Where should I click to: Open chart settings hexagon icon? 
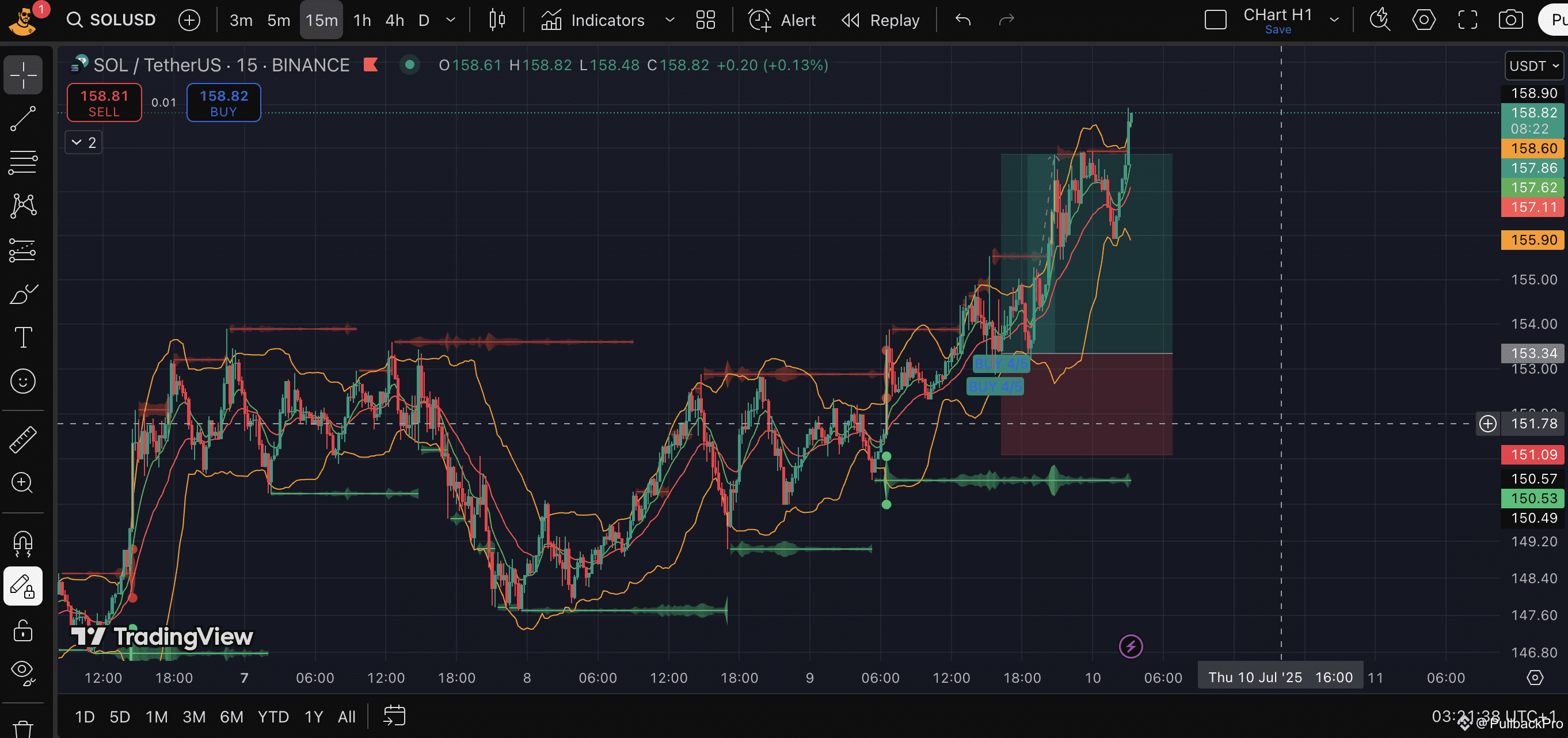coord(1424,20)
